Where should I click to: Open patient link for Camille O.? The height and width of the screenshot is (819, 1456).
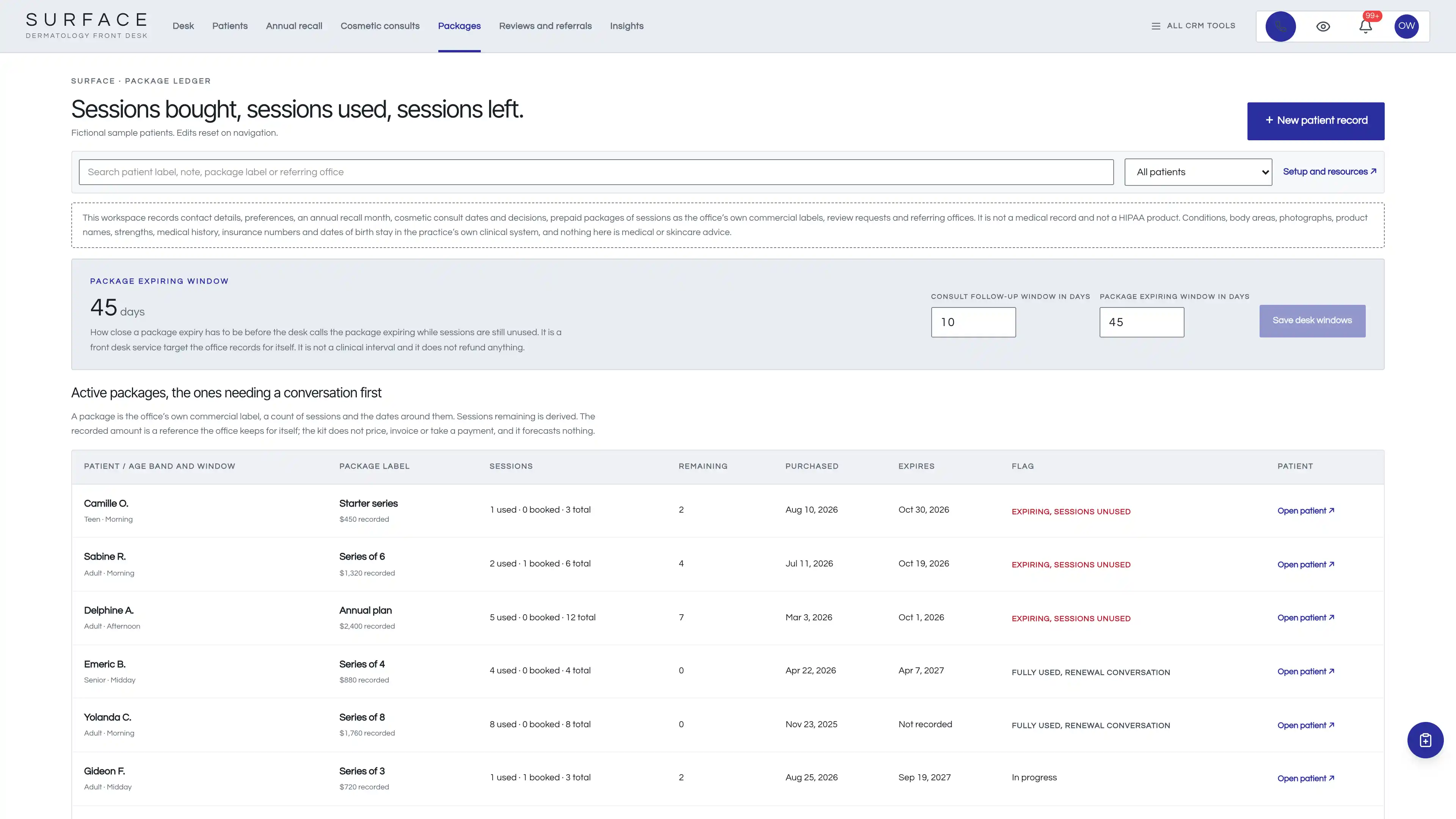pos(1305,510)
